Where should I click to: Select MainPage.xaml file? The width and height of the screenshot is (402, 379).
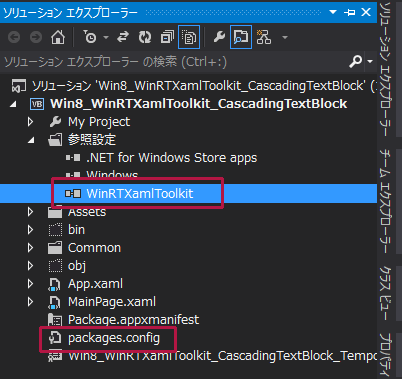point(112,302)
